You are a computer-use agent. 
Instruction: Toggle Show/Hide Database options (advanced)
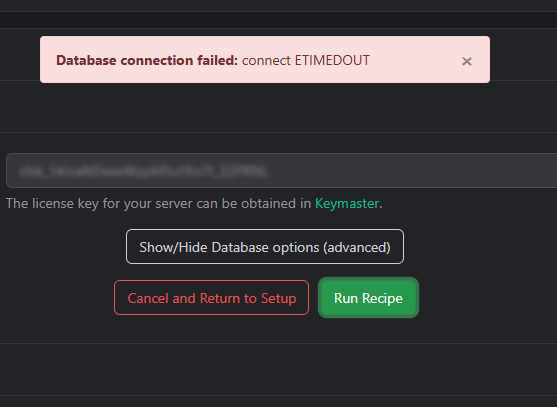point(265,247)
